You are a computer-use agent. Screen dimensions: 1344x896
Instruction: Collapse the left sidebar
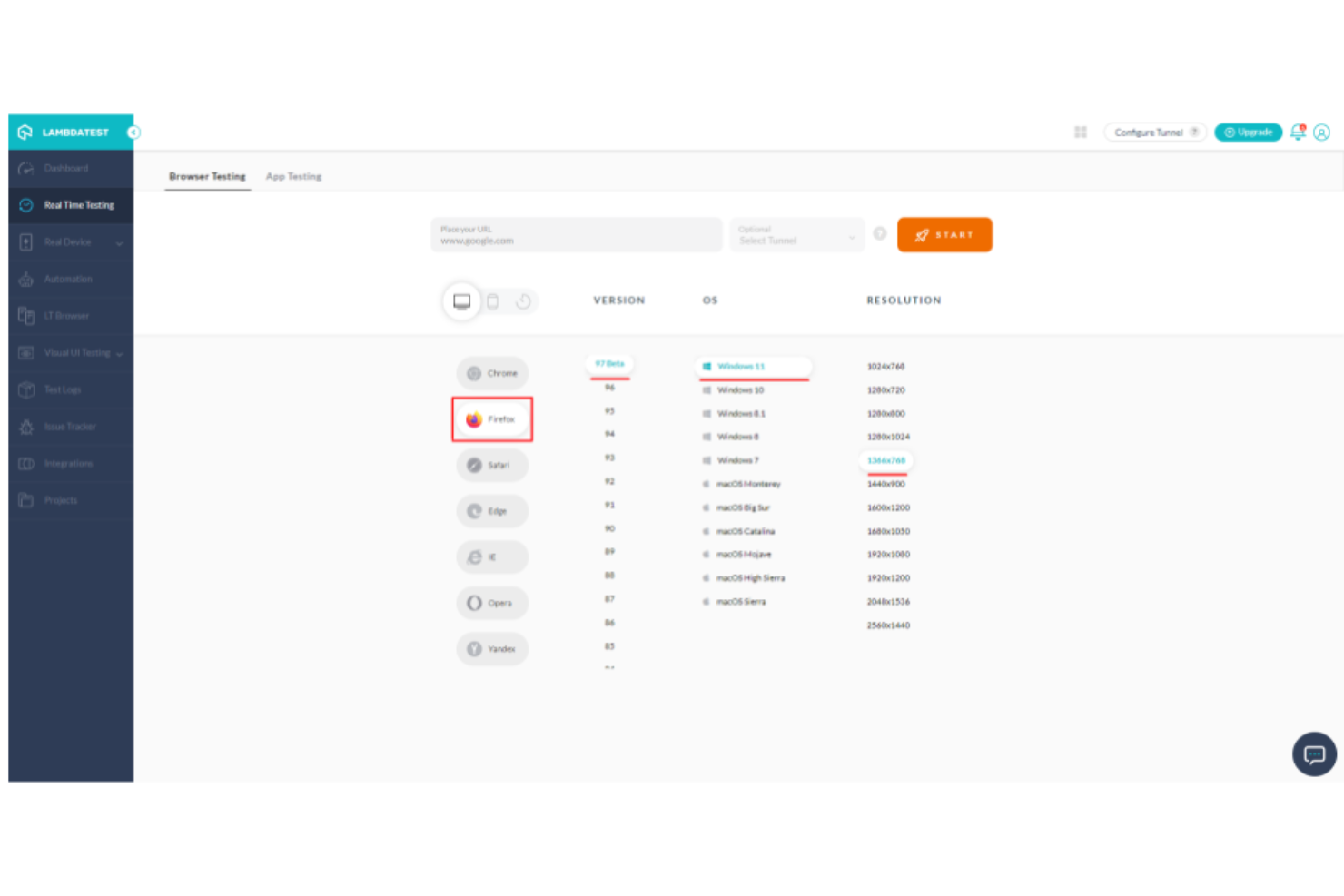coord(133,133)
